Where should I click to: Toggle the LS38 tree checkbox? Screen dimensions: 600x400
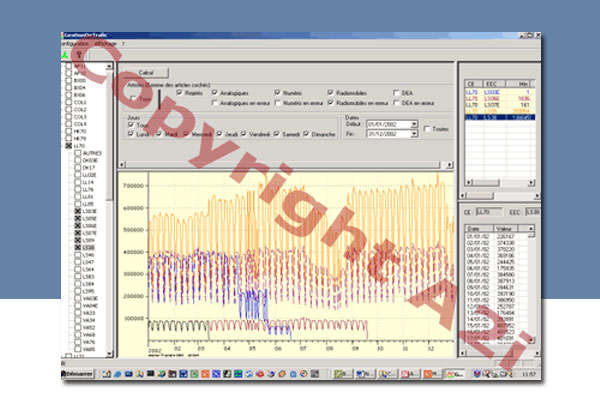point(77,247)
